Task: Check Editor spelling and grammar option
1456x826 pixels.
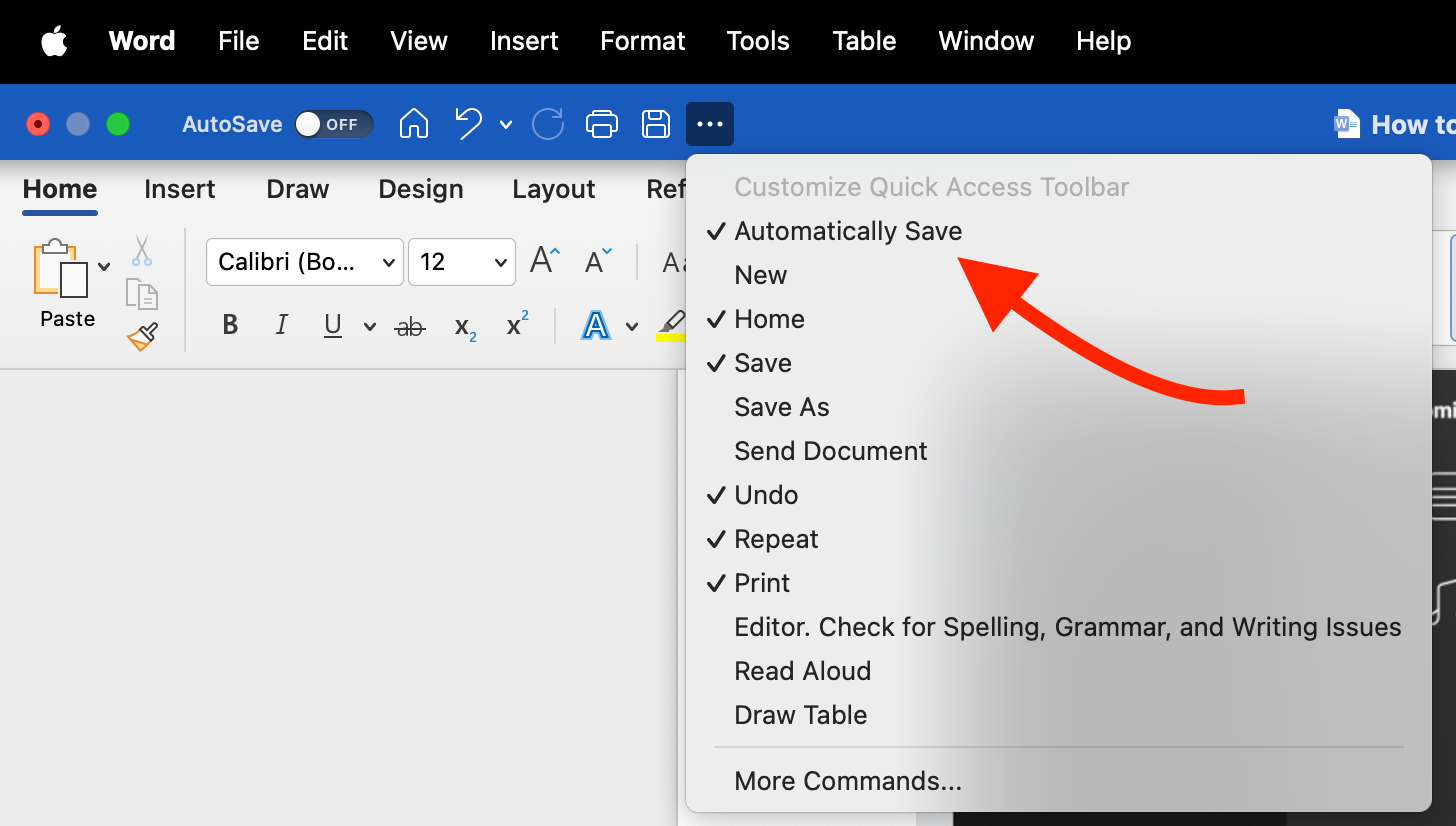Action: (x=1067, y=627)
